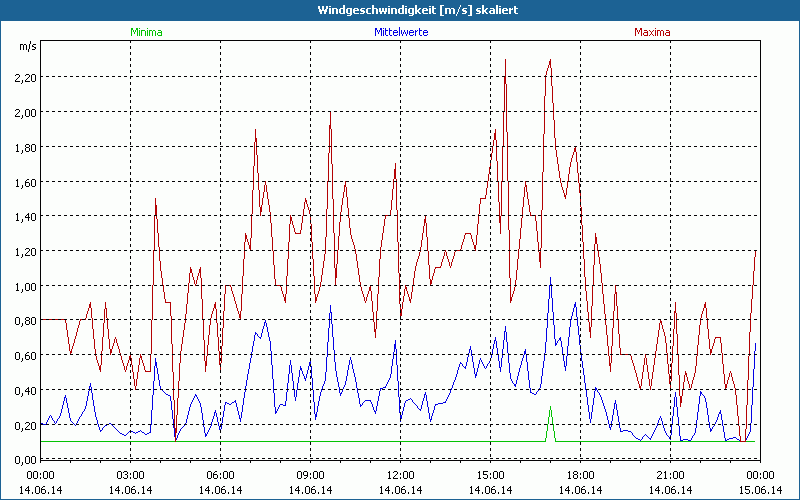Select the red Maxima legend label
Screen dimensions: 800x500
click(x=653, y=32)
